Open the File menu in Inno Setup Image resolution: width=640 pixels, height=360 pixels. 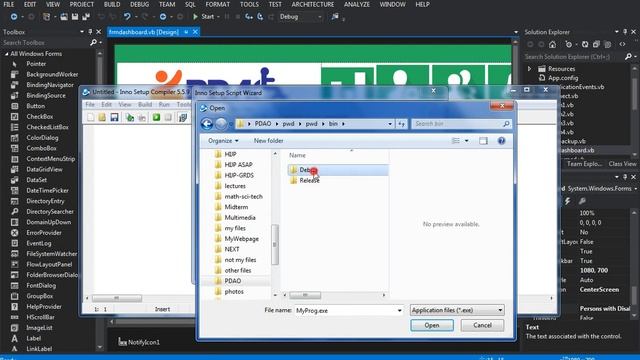click(x=89, y=105)
